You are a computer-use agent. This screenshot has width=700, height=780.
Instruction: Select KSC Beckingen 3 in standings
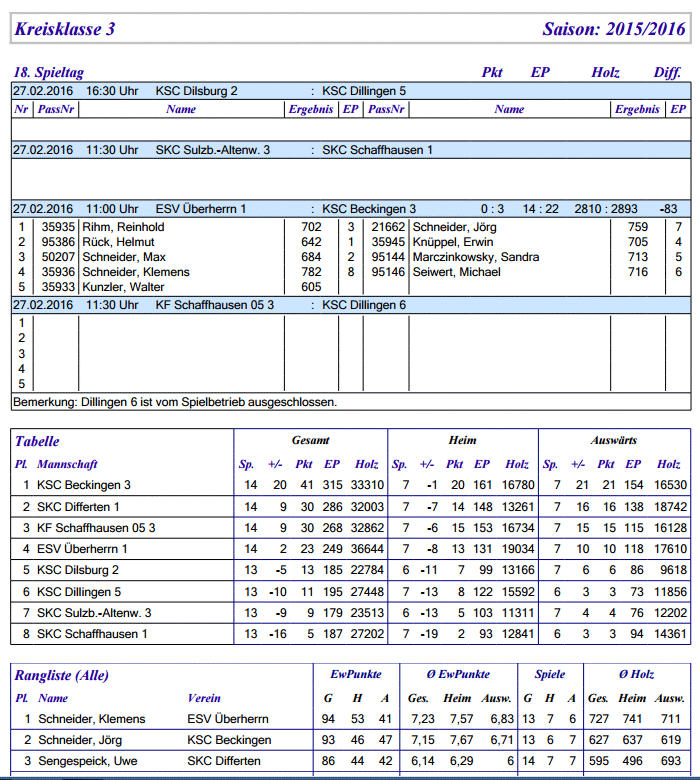coord(84,485)
